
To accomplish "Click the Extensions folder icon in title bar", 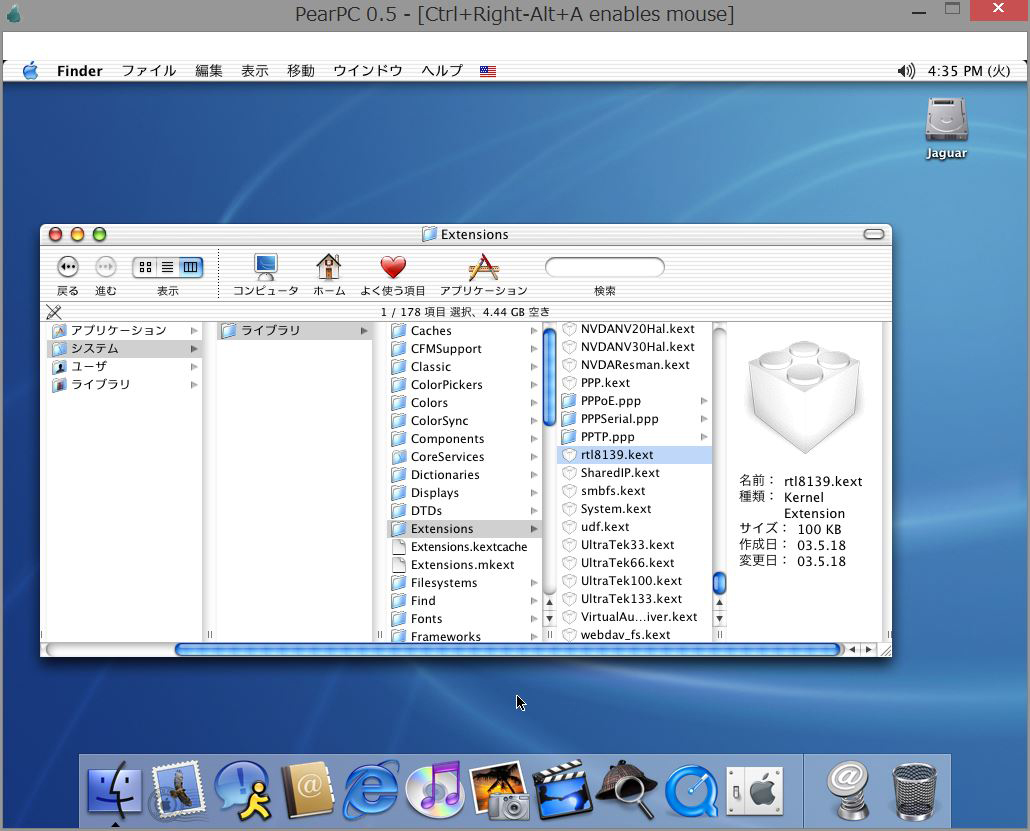I will pyautogui.click(x=430, y=234).
